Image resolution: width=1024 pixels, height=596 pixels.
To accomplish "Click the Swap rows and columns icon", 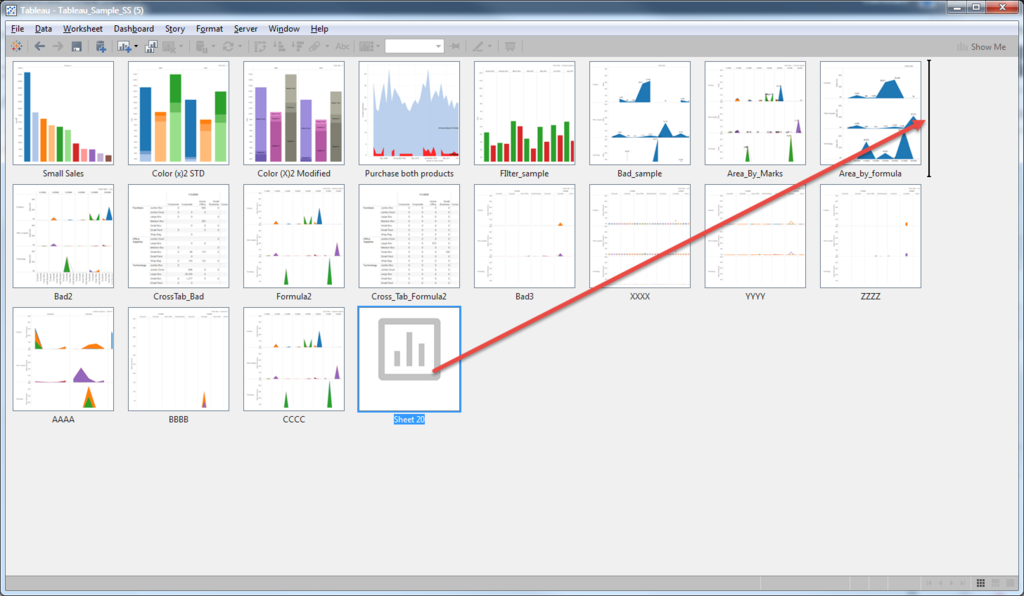I will tap(260, 46).
